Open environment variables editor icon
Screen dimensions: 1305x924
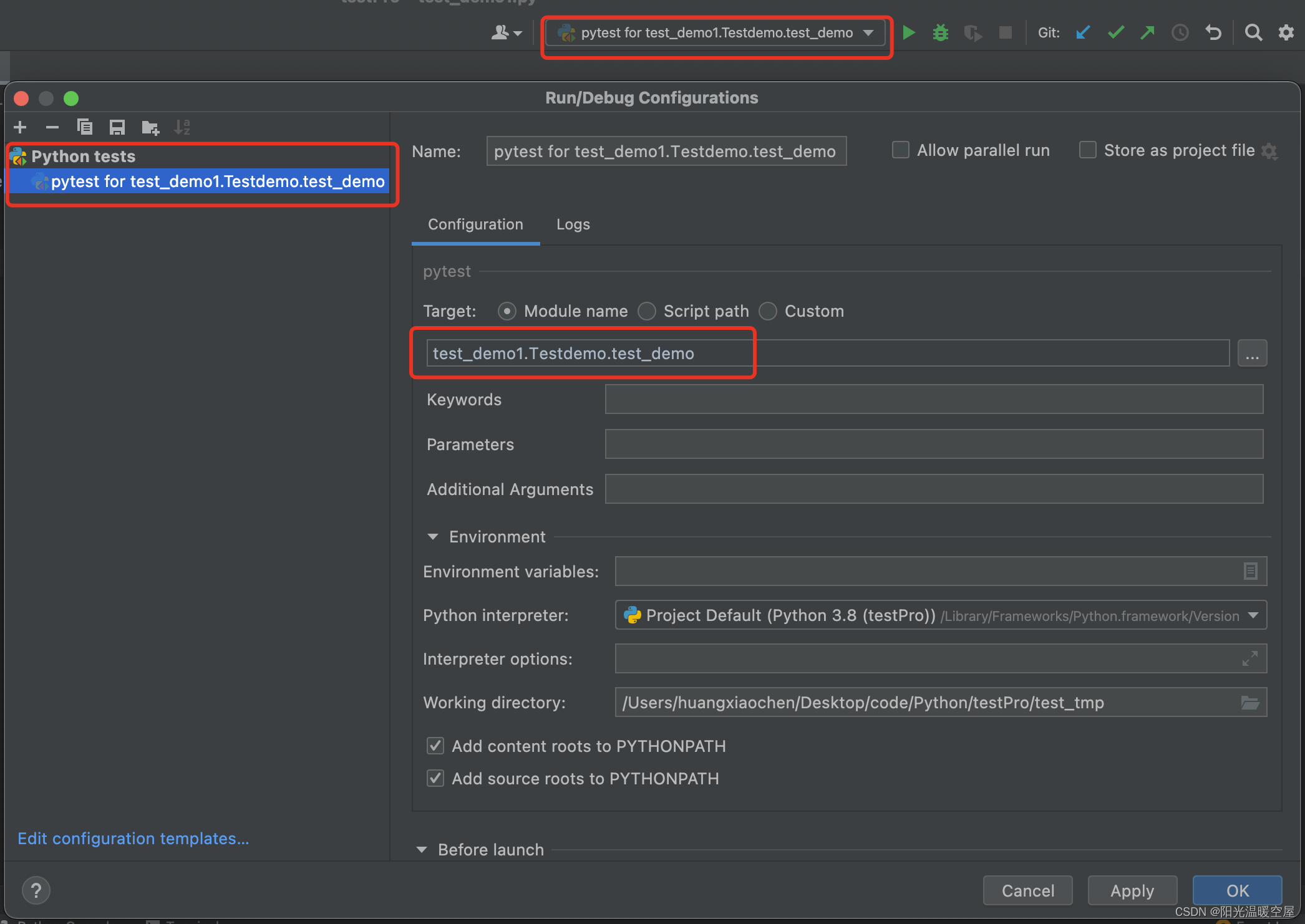(1251, 571)
